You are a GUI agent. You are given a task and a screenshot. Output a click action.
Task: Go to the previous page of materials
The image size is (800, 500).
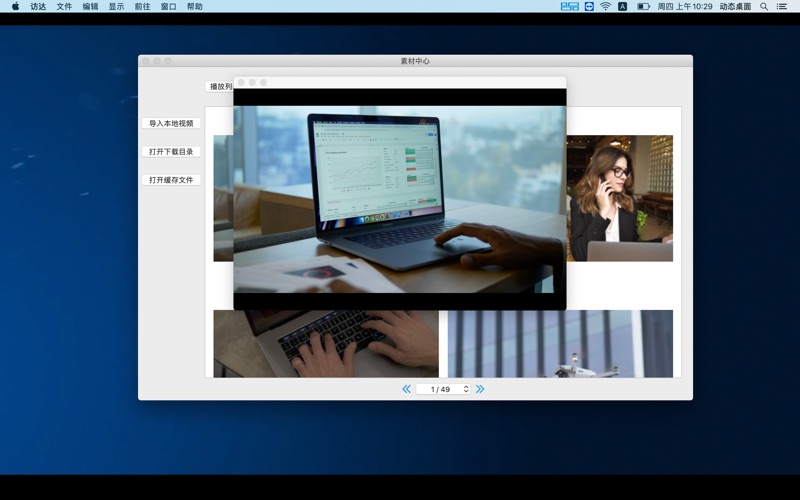[x=406, y=389]
